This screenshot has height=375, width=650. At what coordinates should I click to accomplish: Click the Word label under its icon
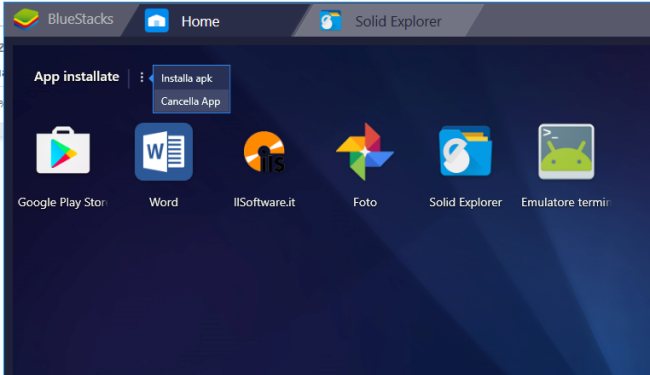click(x=164, y=202)
